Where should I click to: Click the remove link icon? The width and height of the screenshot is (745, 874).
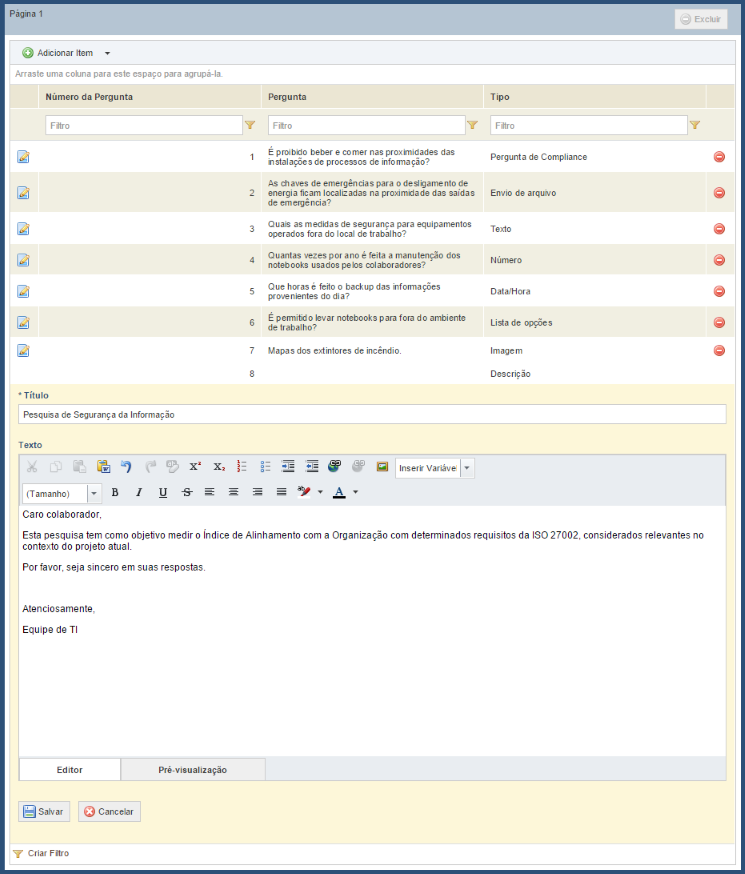pos(358,467)
